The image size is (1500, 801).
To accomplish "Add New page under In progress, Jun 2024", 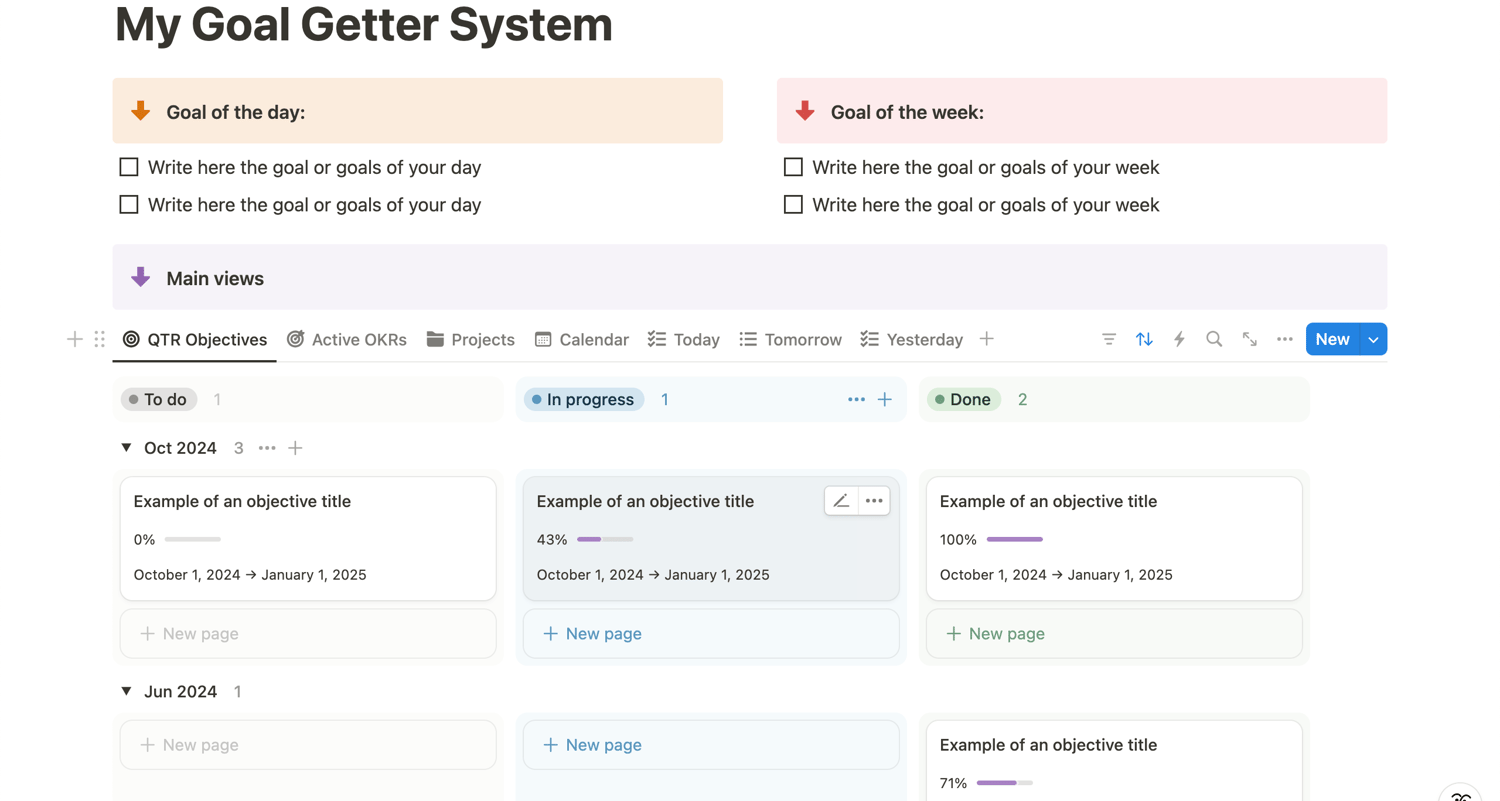I will click(711, 745).
